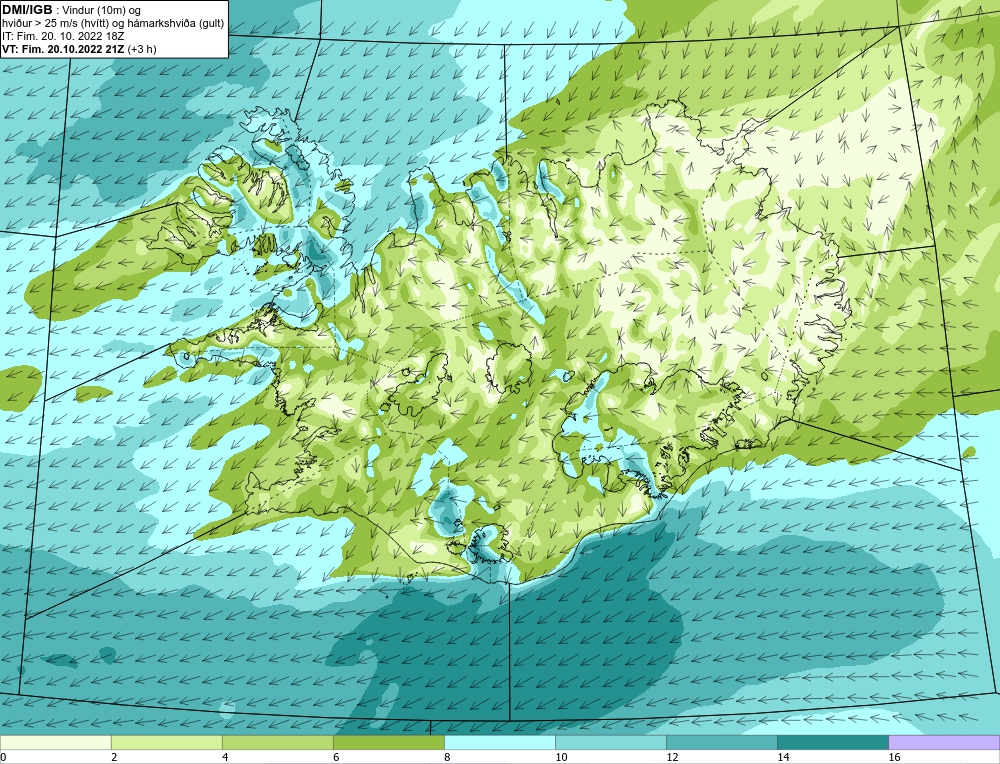Click the 2–4 m/s light green legend swatch
This screenshot has height=764, width=1000.
click(x=166, y=742)
